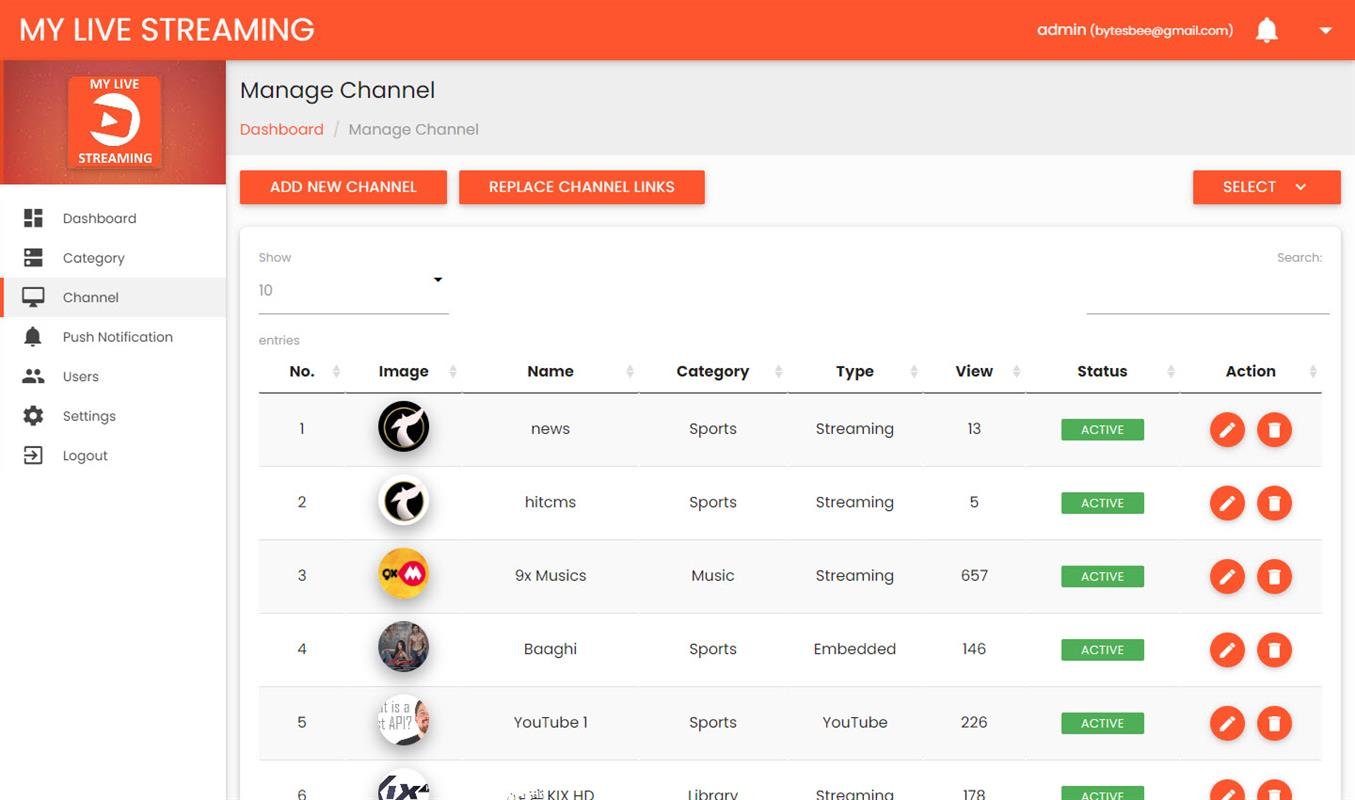Open Push Notification via bell icon

pos(33,336)
